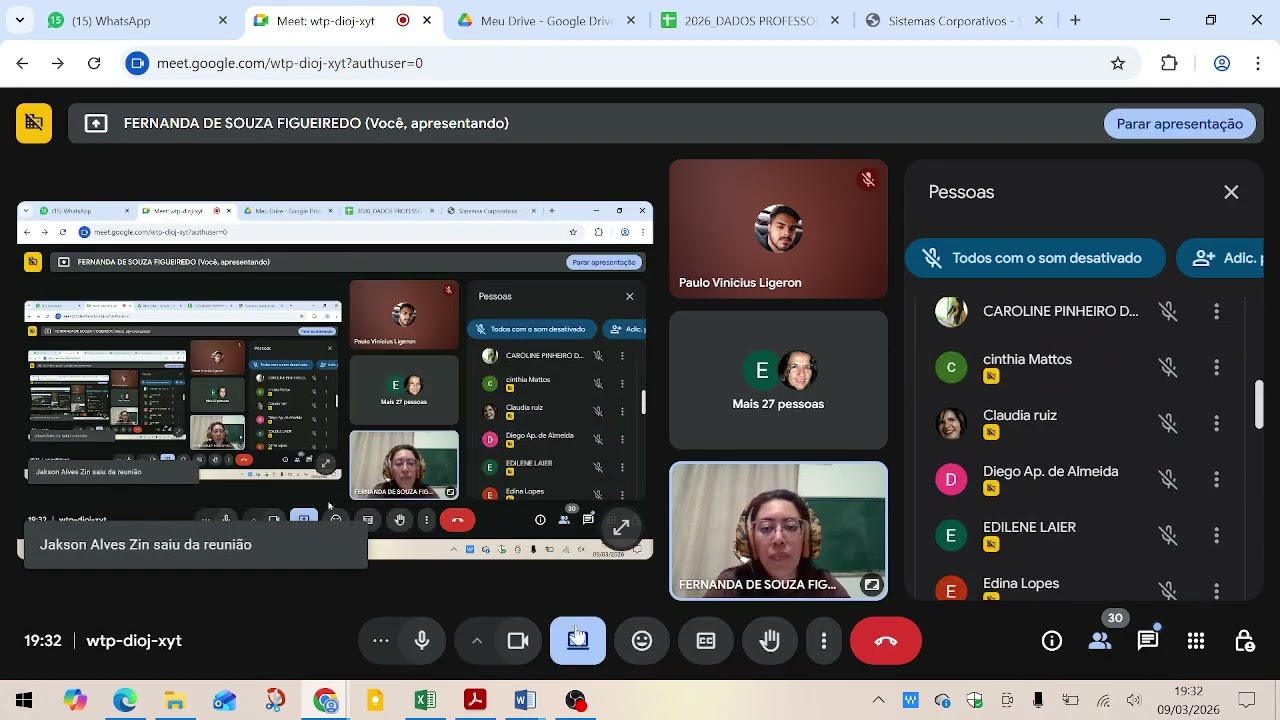Open people panel icon with 30 badge
This screenshot has height=720, width=1280.
[x=1100, y=641]
